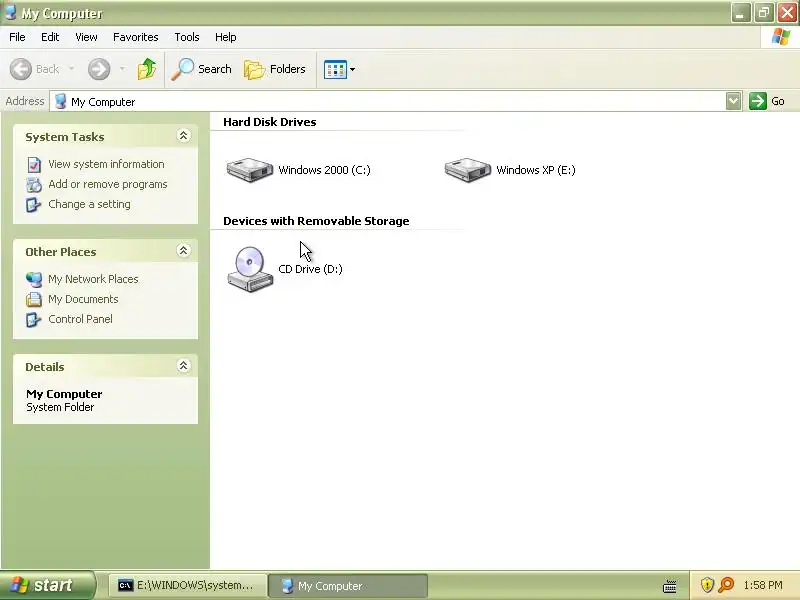Collapse the Other Places panel
Image resolution: width=800 pixels, height=600 pixels.
pyautogui.click(x=183, y=251)
